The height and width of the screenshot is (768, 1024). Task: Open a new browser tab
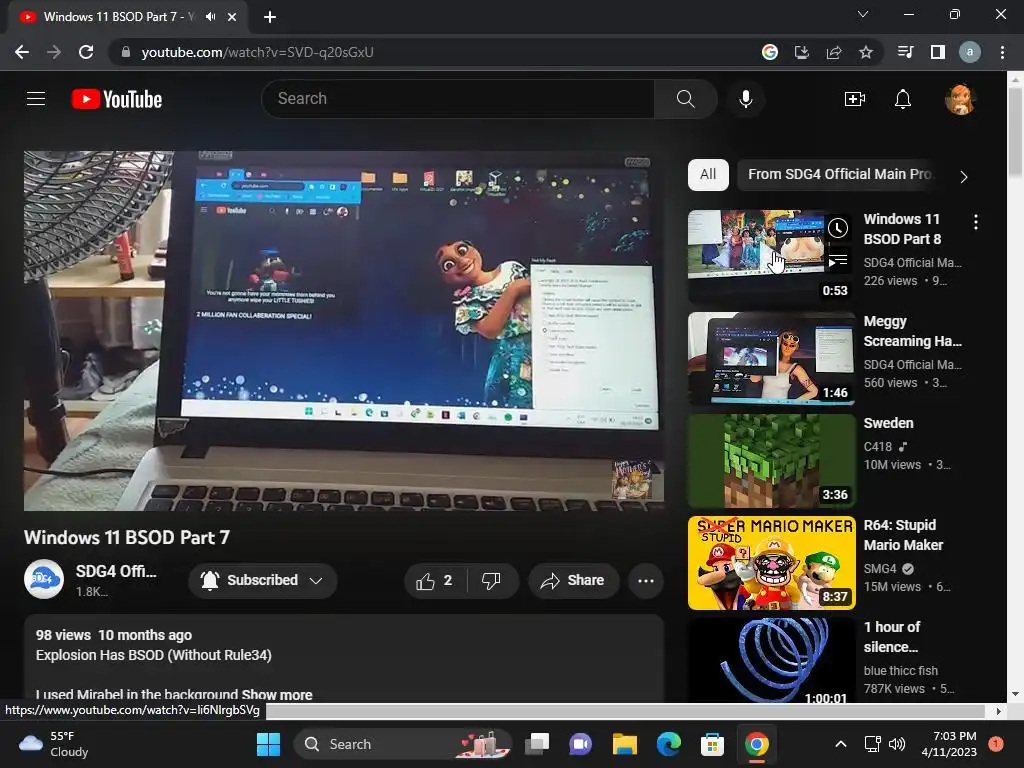click(x=270, y=17)
